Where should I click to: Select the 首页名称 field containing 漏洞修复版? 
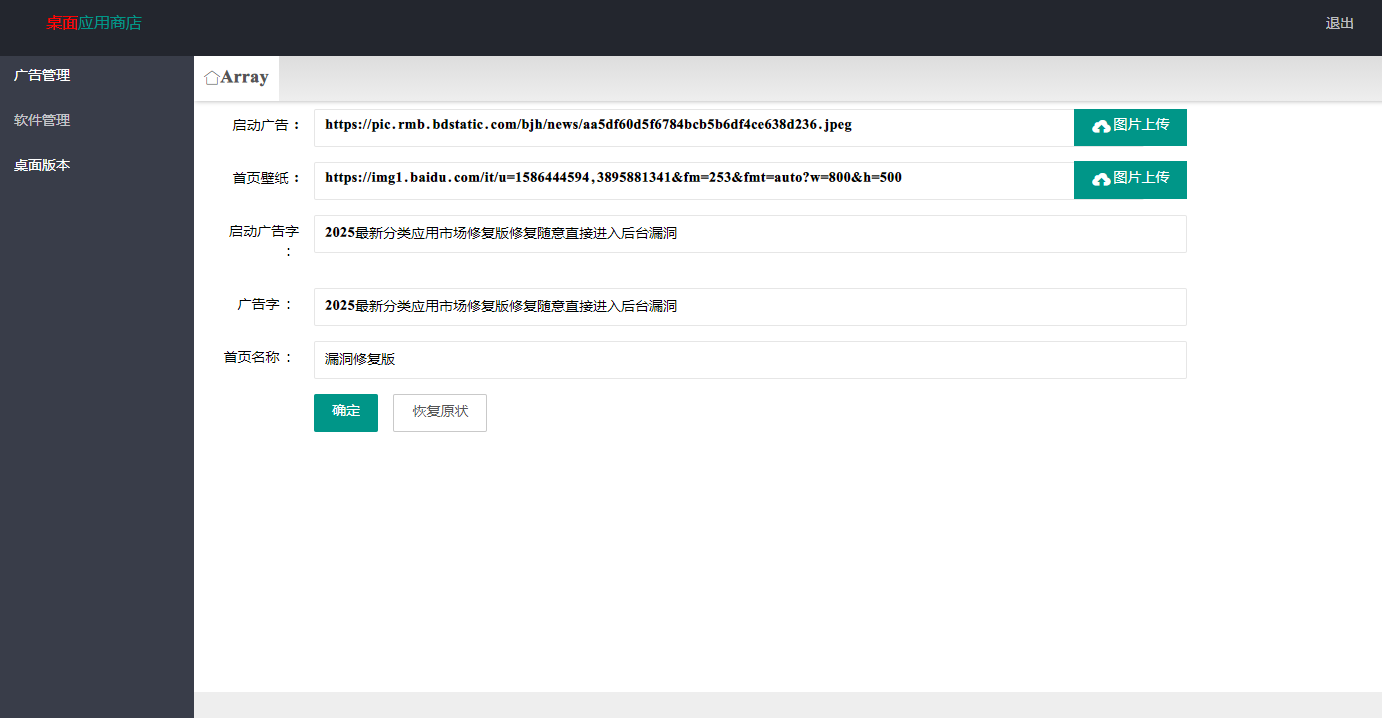click(x=749, y=360)
